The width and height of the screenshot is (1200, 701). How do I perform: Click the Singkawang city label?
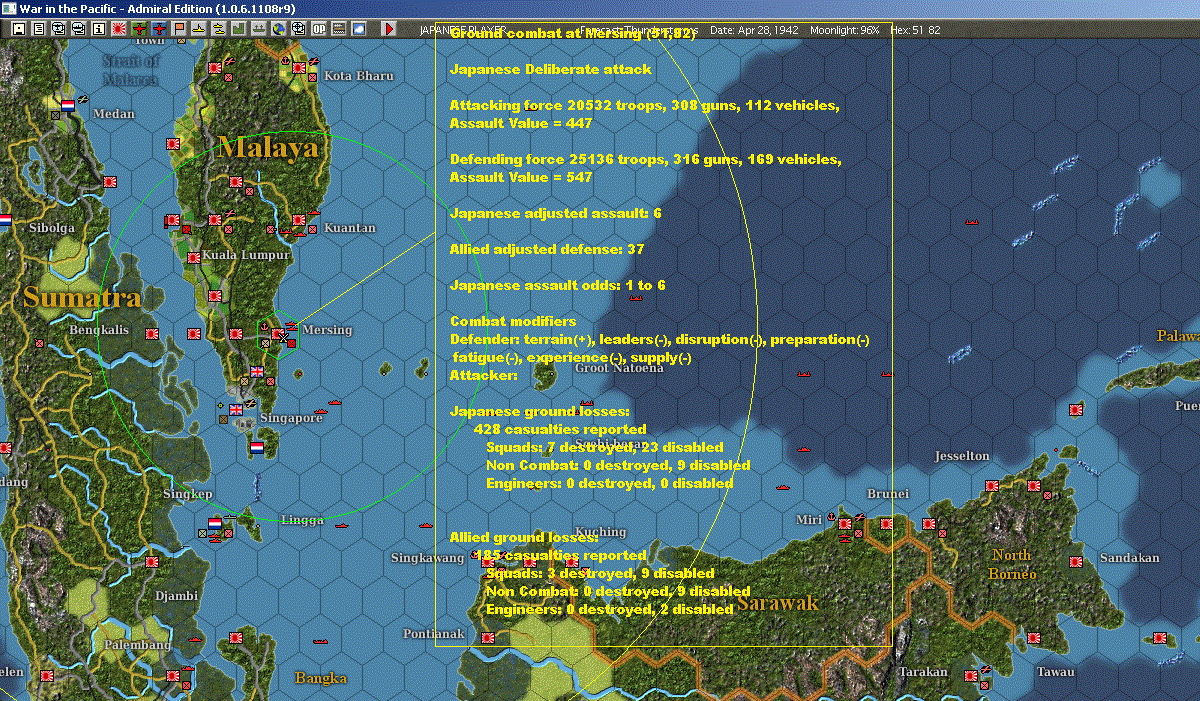click(428, 558)
